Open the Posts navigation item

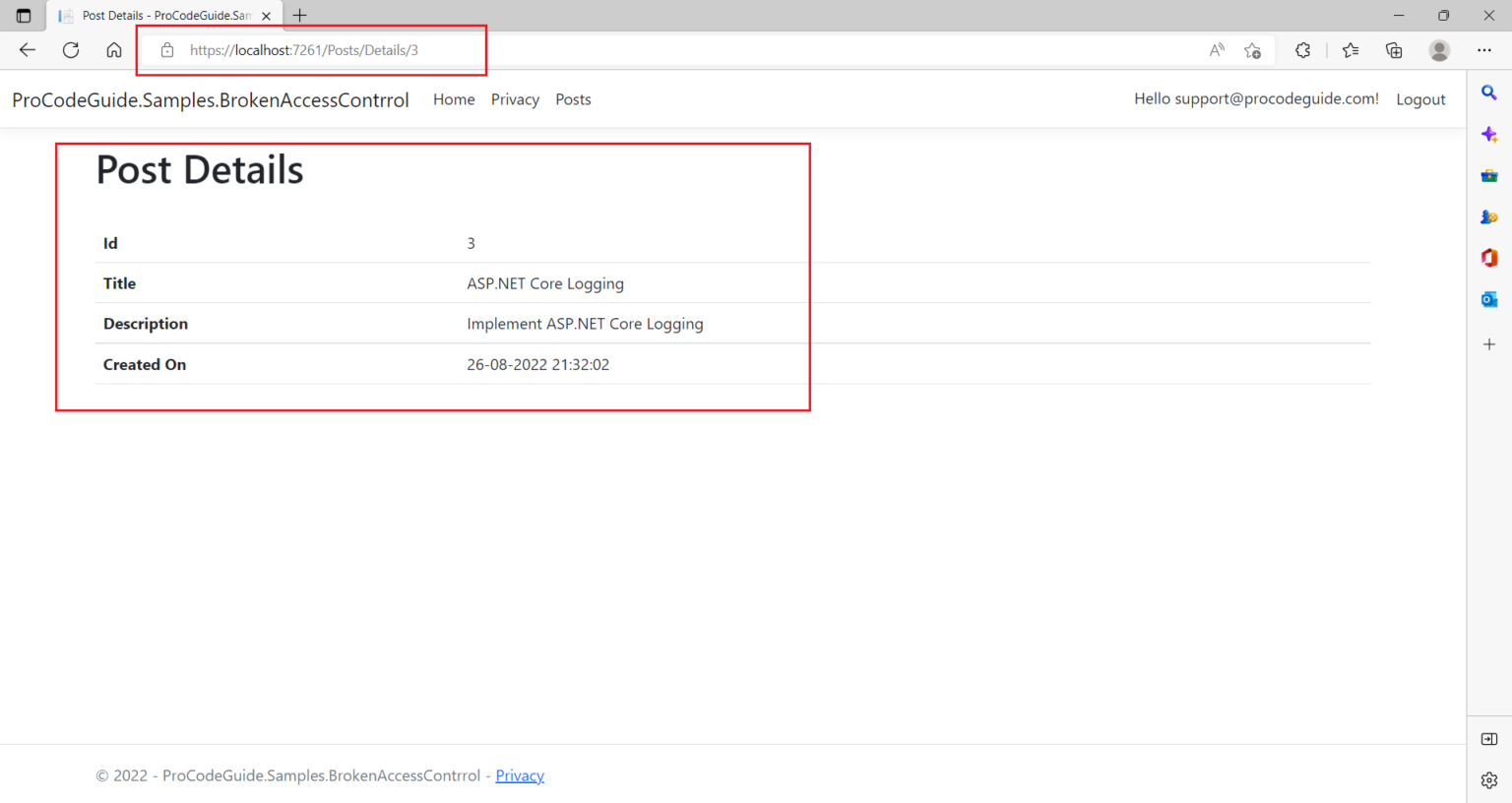point(573,99)
